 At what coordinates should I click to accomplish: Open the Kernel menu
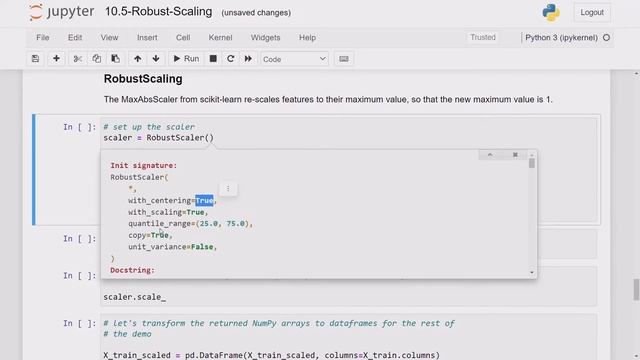tap(220, 38)
